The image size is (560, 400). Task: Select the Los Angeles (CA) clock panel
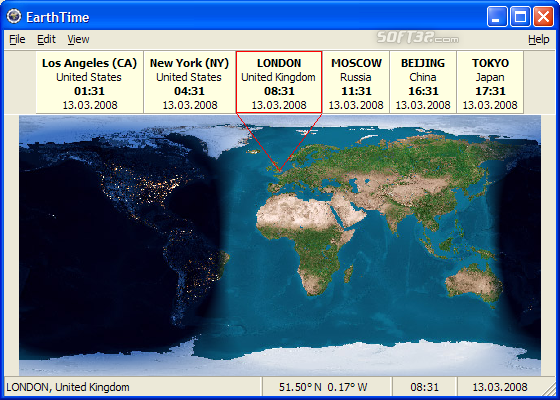pyautogui.click(x=89, y=82)
